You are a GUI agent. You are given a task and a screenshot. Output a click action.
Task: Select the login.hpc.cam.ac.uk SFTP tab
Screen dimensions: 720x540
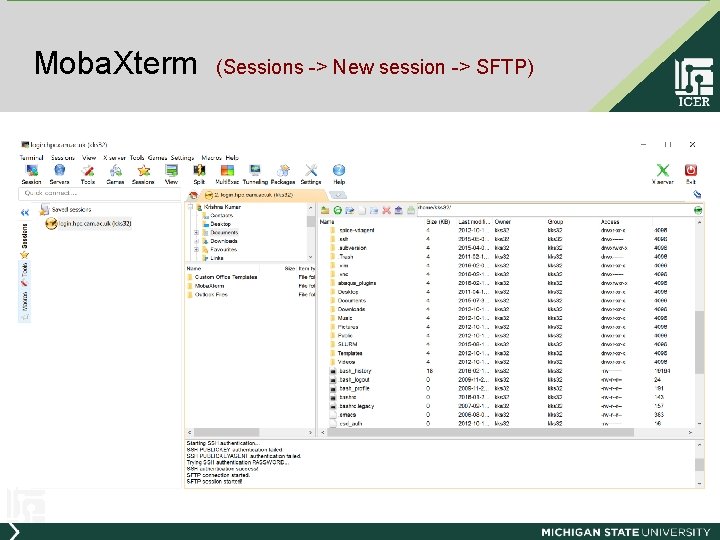click(264, 195)
